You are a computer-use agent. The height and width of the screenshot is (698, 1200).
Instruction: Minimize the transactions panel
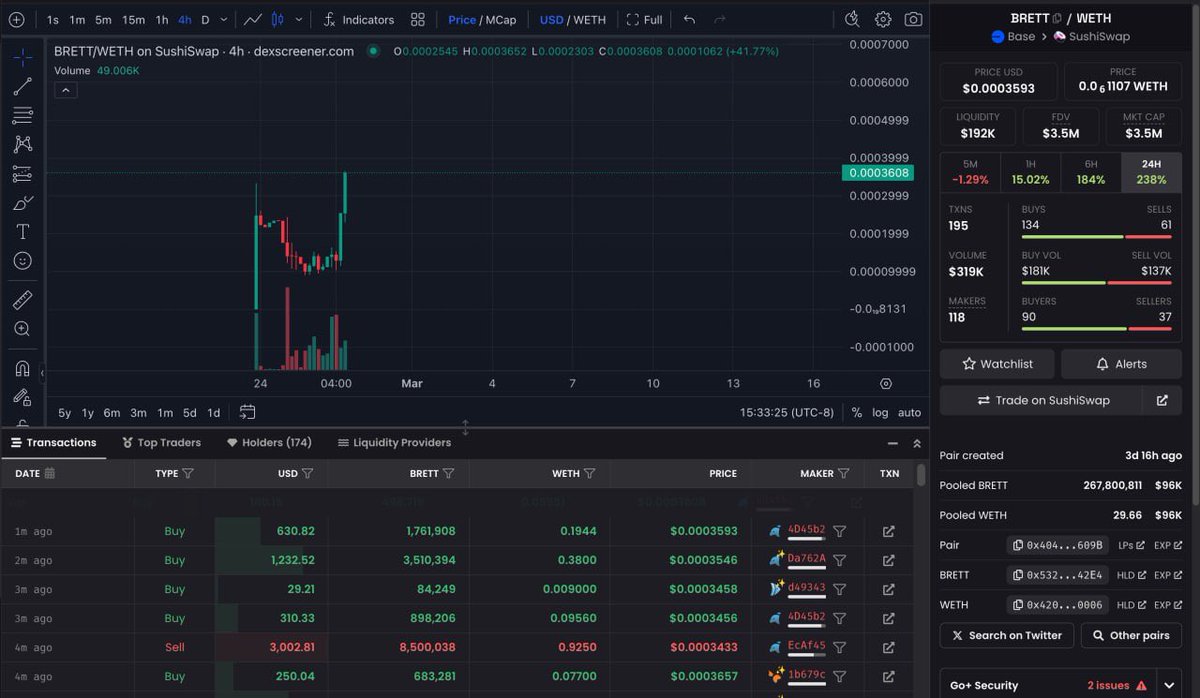tap(892, 443)
